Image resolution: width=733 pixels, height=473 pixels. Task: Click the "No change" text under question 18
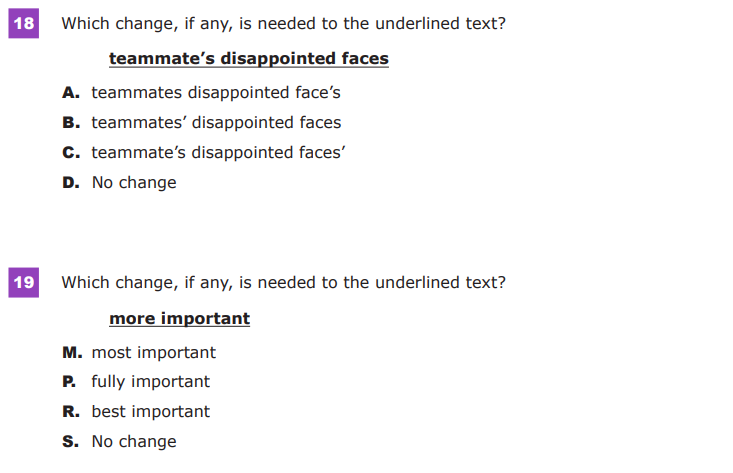coord(134,183)
